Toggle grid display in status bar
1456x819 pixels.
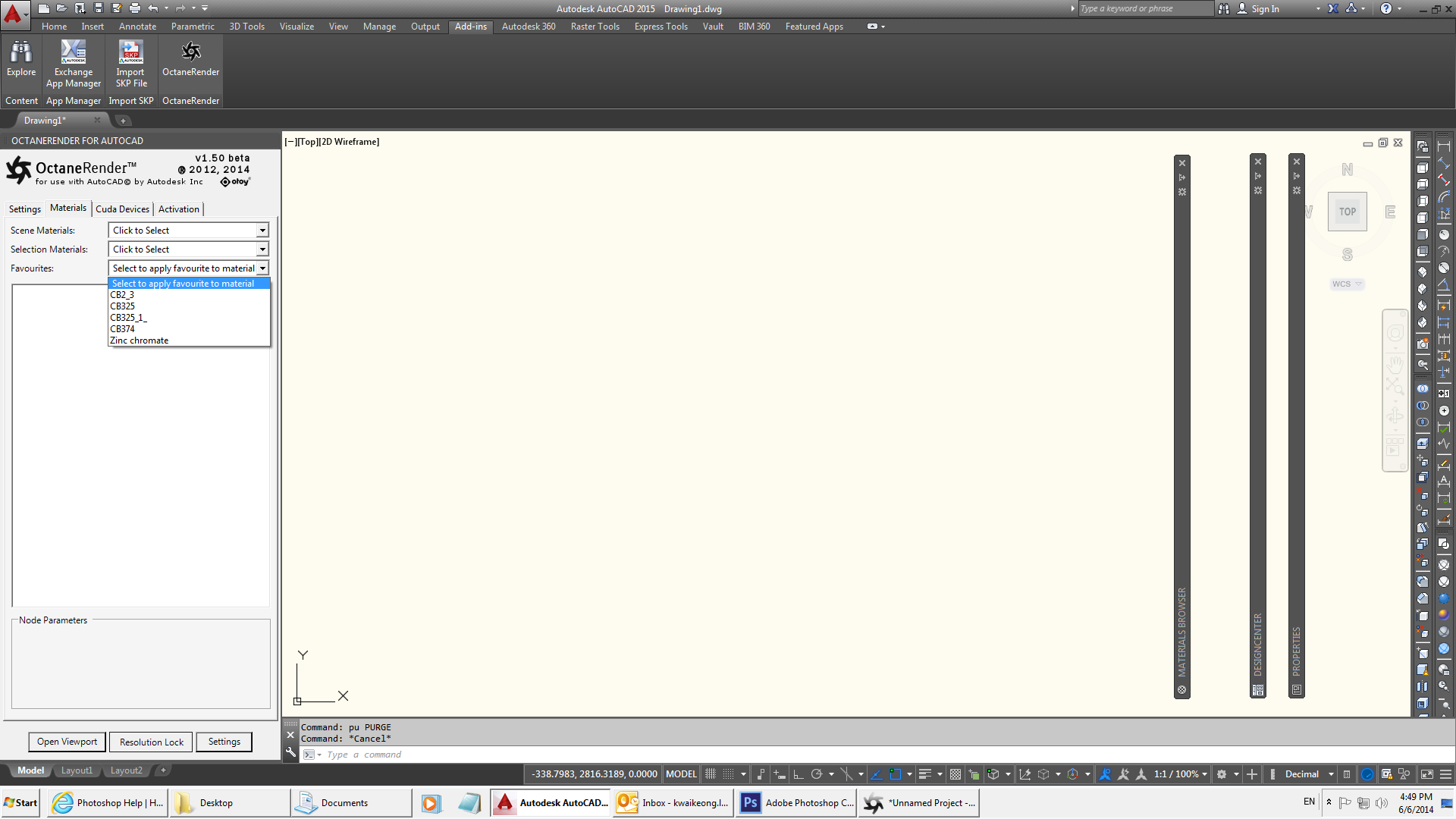[711, 774]
